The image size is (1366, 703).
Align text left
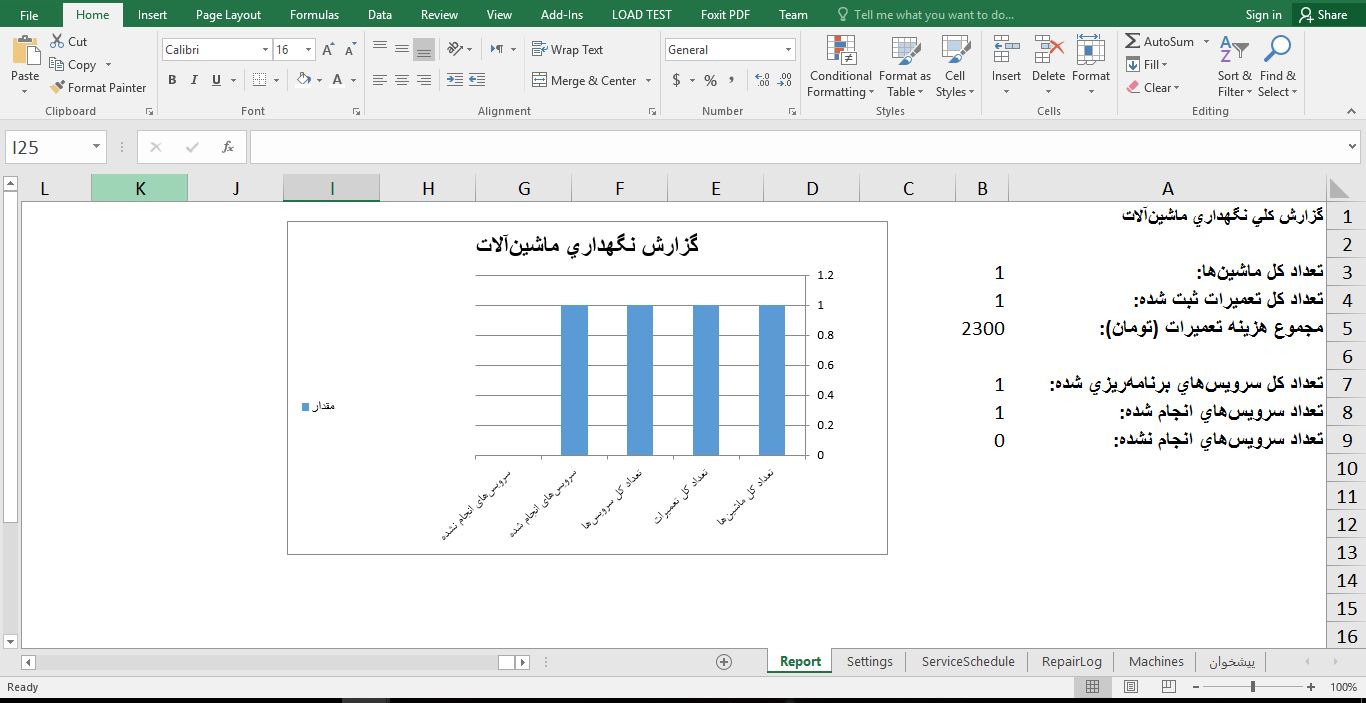pos(380,80)
